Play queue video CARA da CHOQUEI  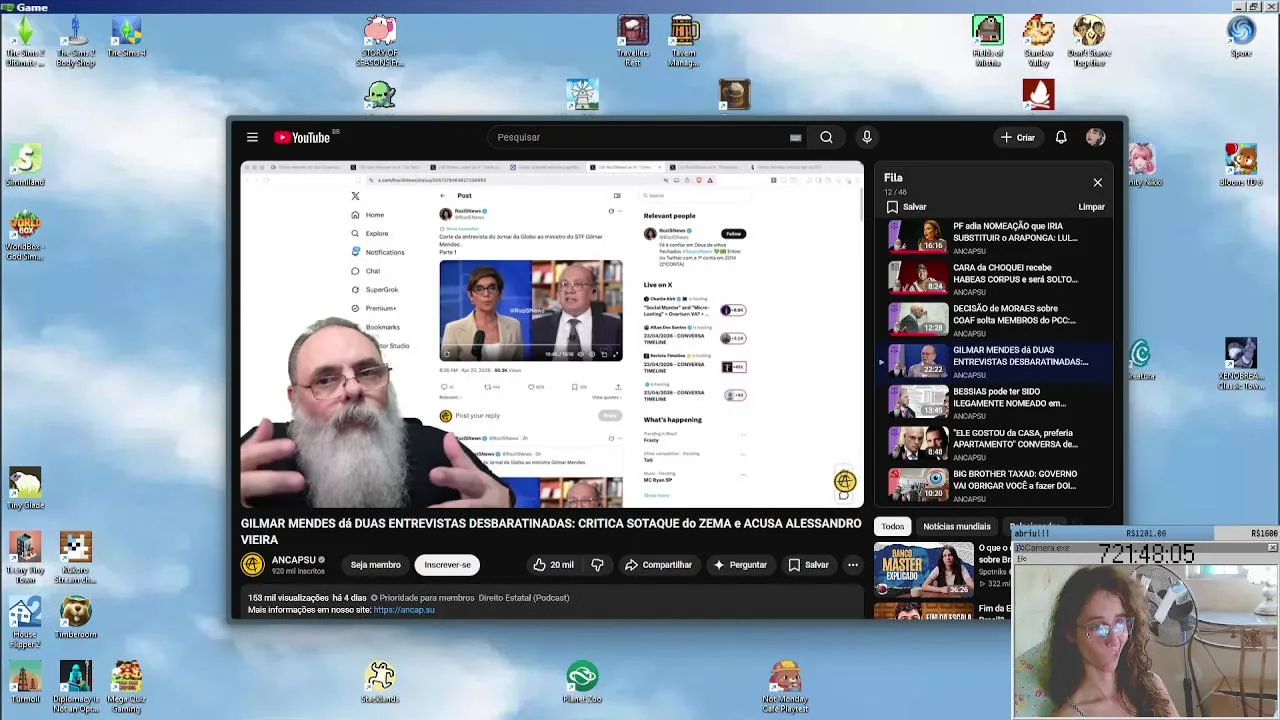tap(995, 278)
